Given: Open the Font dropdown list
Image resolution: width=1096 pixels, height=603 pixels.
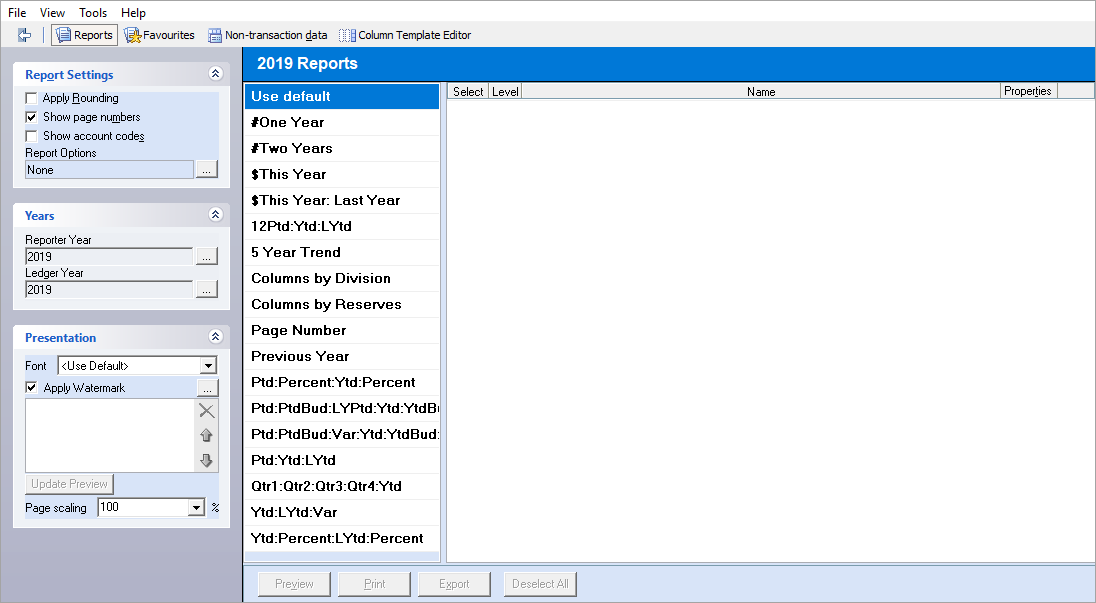Looking at the screenshot, I should coord(208,366).
